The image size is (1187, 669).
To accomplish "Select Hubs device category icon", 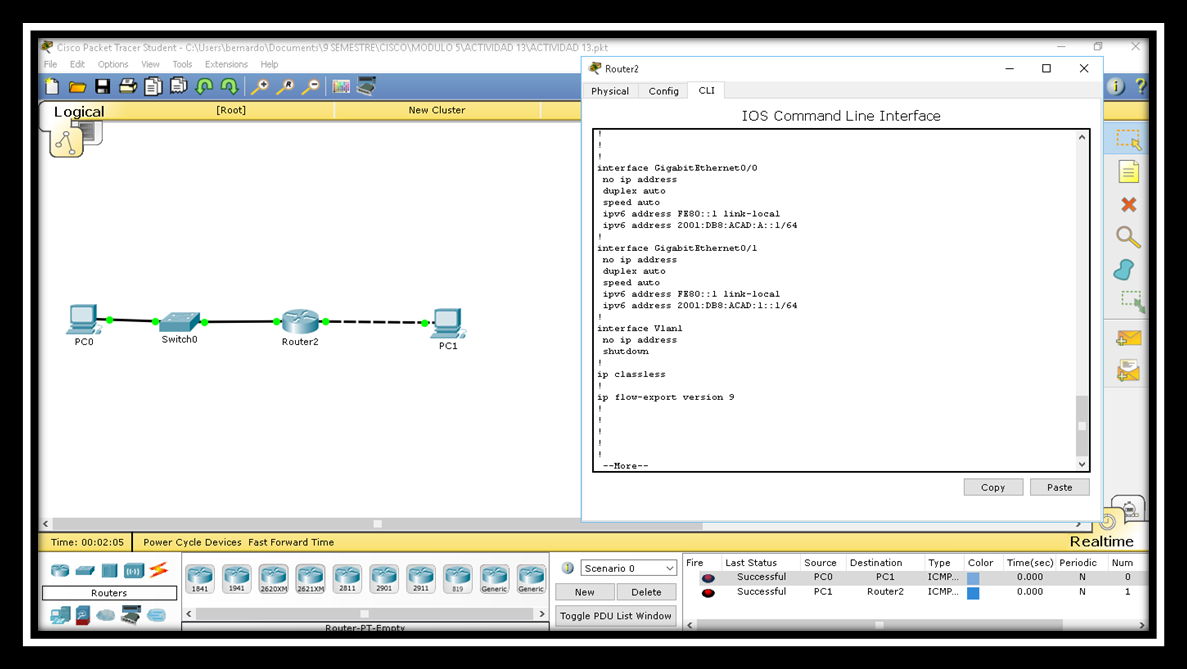I will (x=110, y=571).
